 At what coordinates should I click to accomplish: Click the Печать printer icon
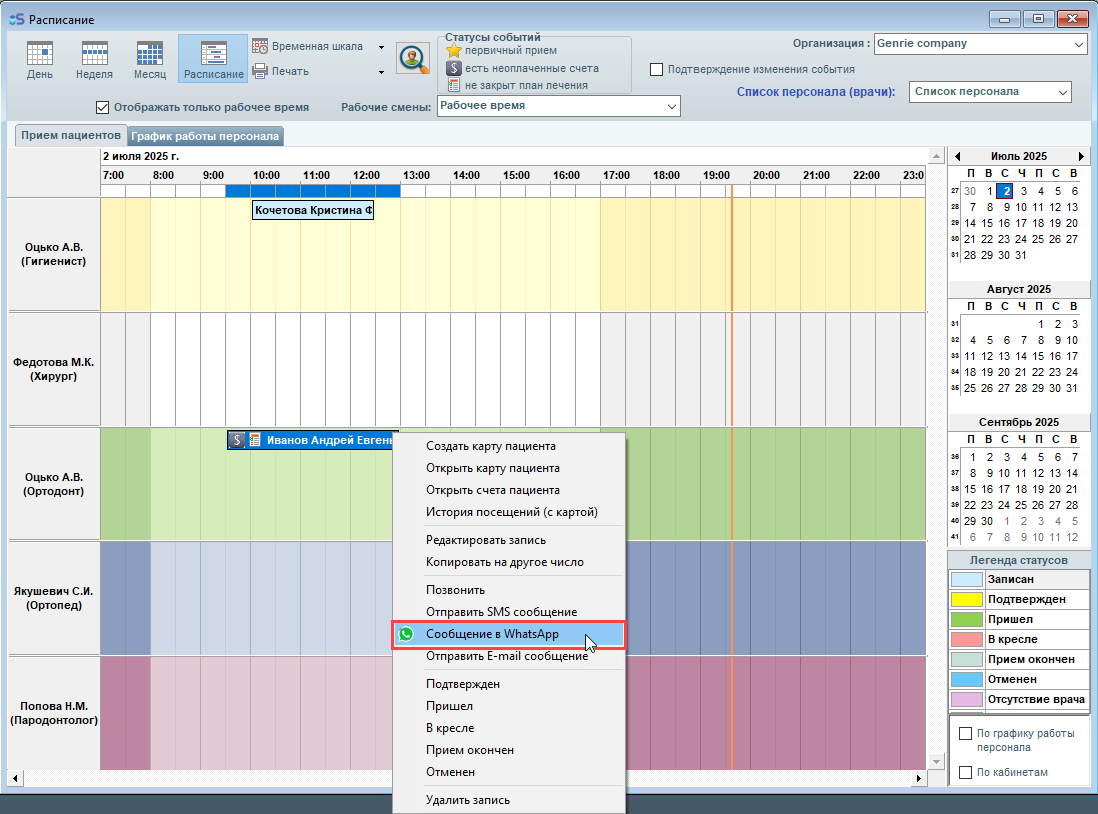click(260, 71)
